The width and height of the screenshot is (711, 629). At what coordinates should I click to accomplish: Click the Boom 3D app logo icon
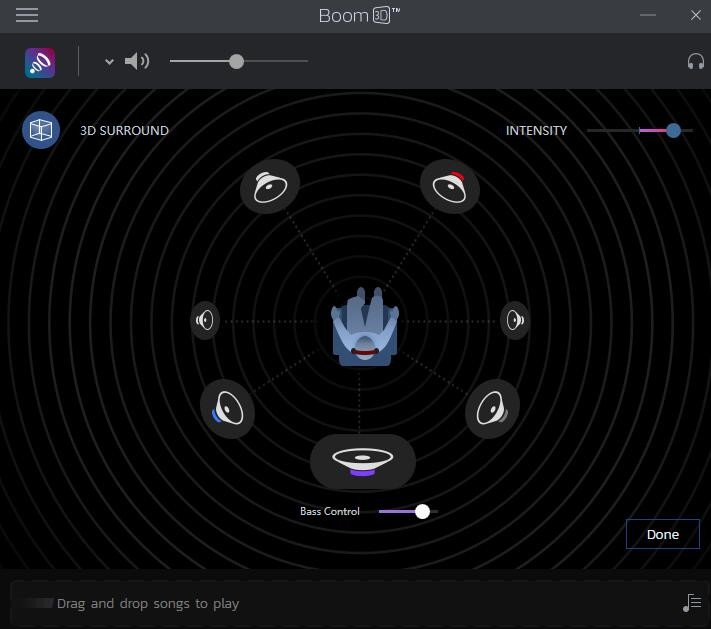pyautogui.click(x=40, y=62)
